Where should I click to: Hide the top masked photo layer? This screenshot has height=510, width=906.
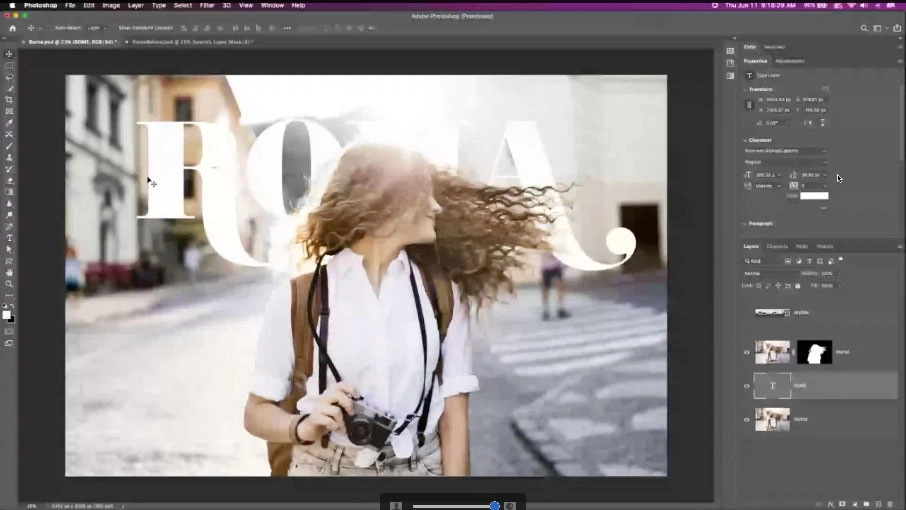[746, 352]
